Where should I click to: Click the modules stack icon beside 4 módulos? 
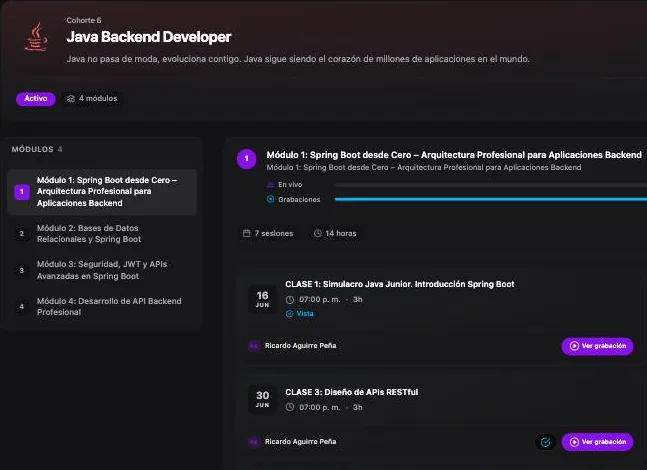[x=71, y=99]
